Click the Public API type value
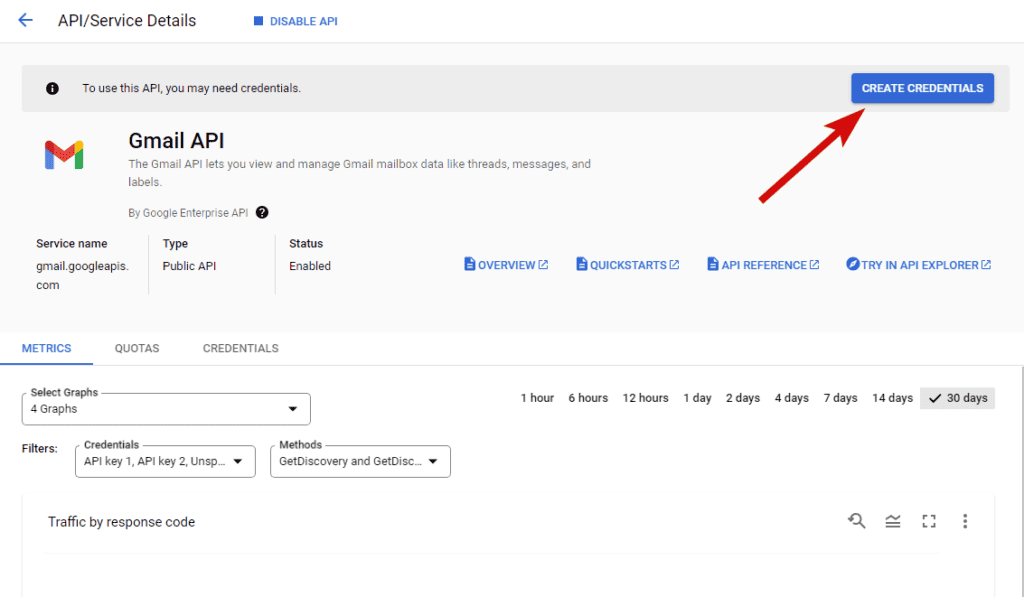1024x597 pixels. (189, 266)
